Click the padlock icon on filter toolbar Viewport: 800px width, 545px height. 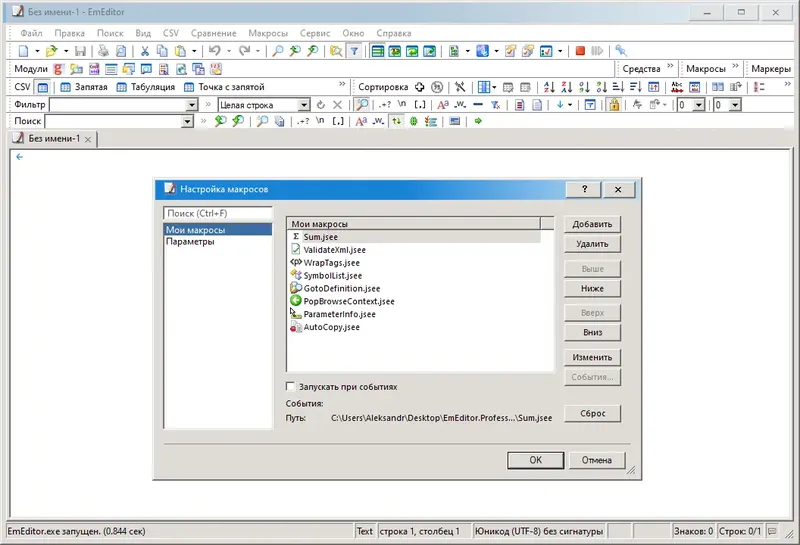[614, 105]
